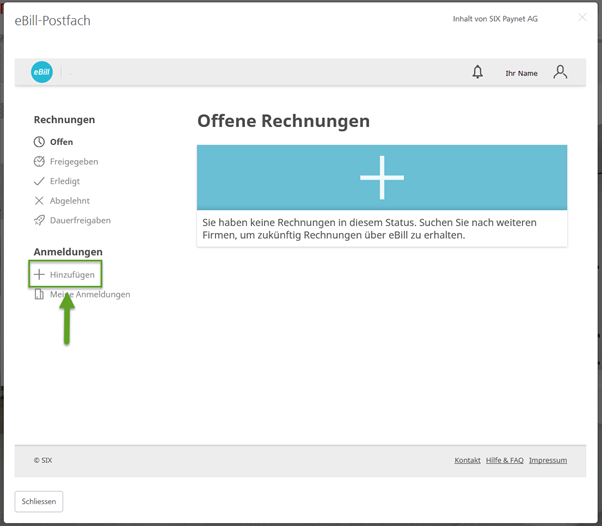Viewport: 602px width, 526px height.
Task: Click the 'Anmeldungen' sidebar heading
Action: 68,252
